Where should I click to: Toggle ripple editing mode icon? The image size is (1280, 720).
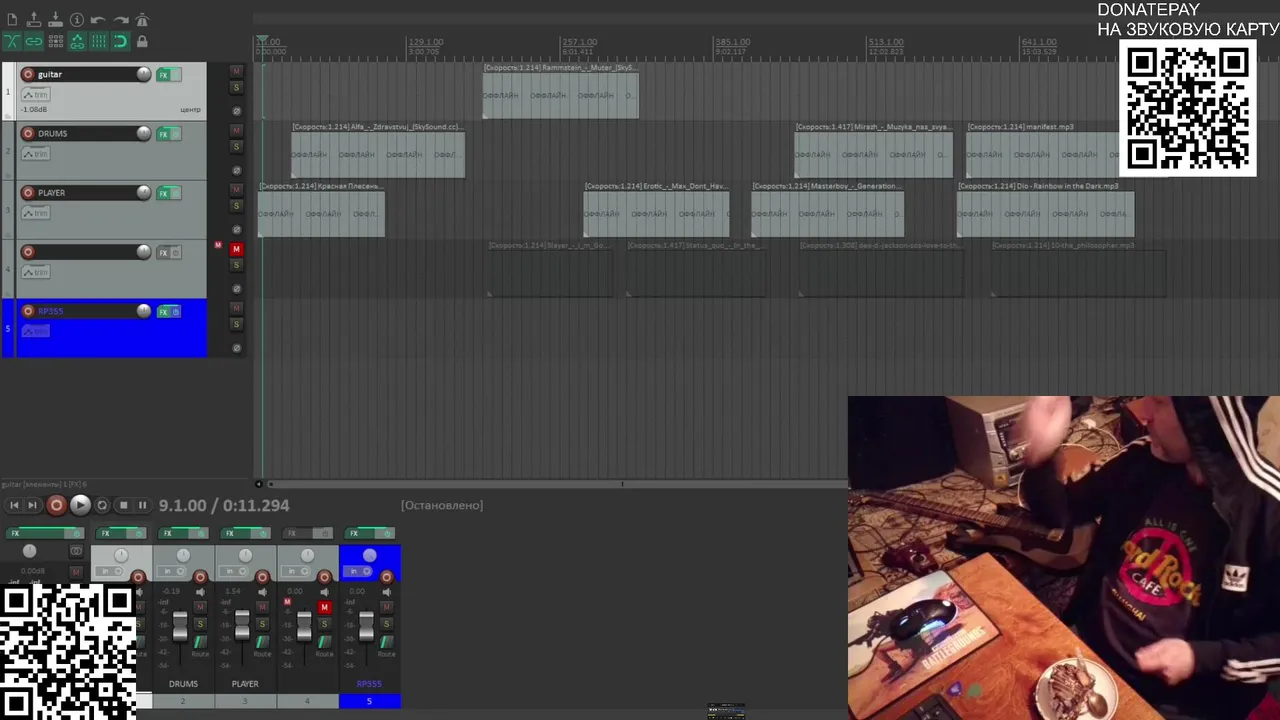(55, 41)
